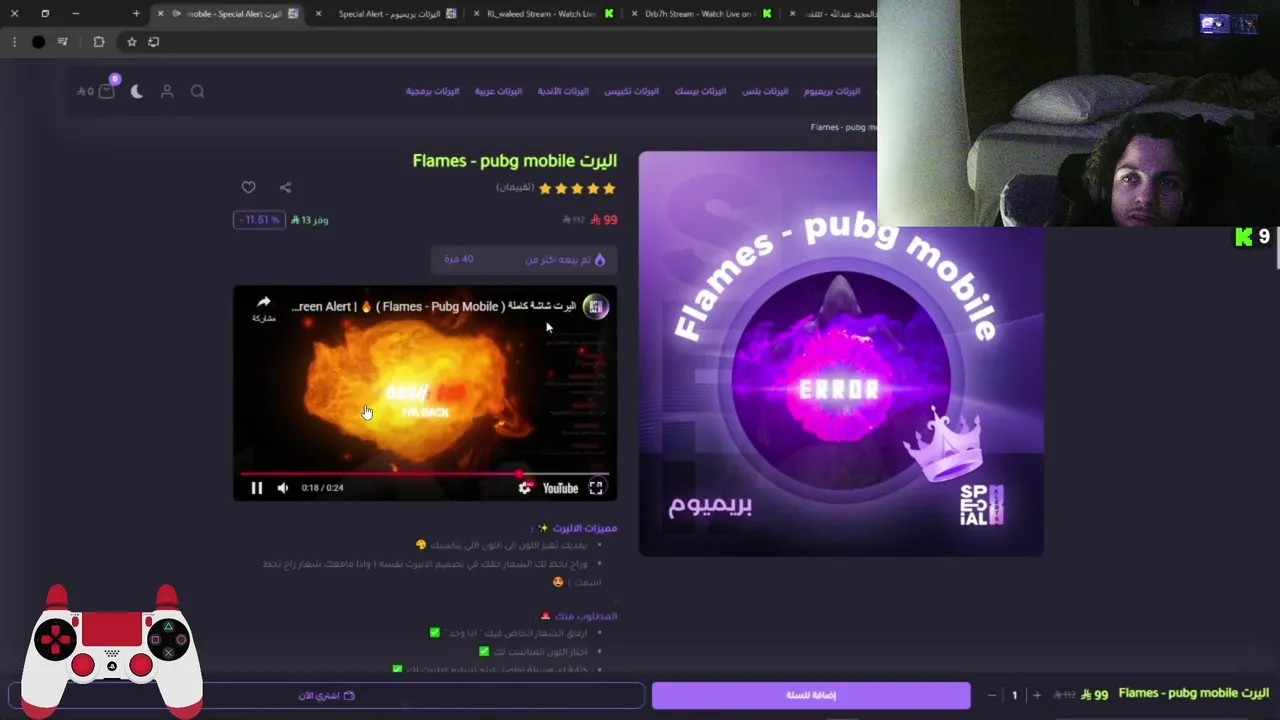
Task: Open a new browser tab plus button
Action: (136, 14)
